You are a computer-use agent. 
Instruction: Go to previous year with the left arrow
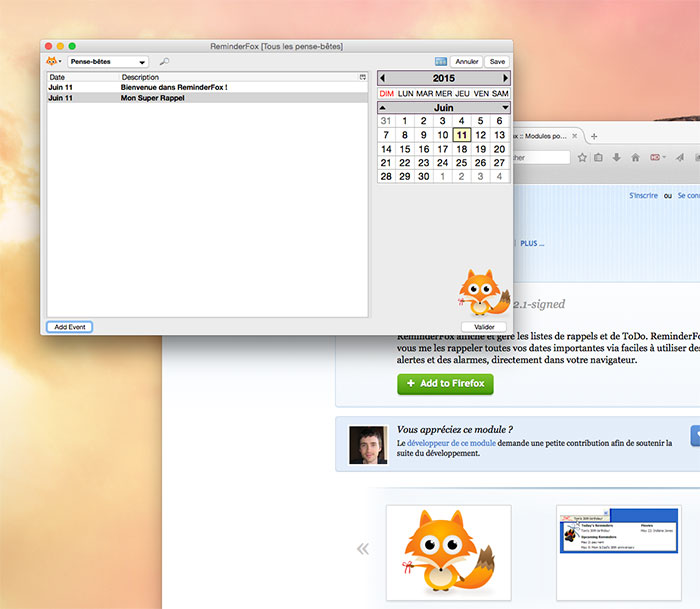383,78
